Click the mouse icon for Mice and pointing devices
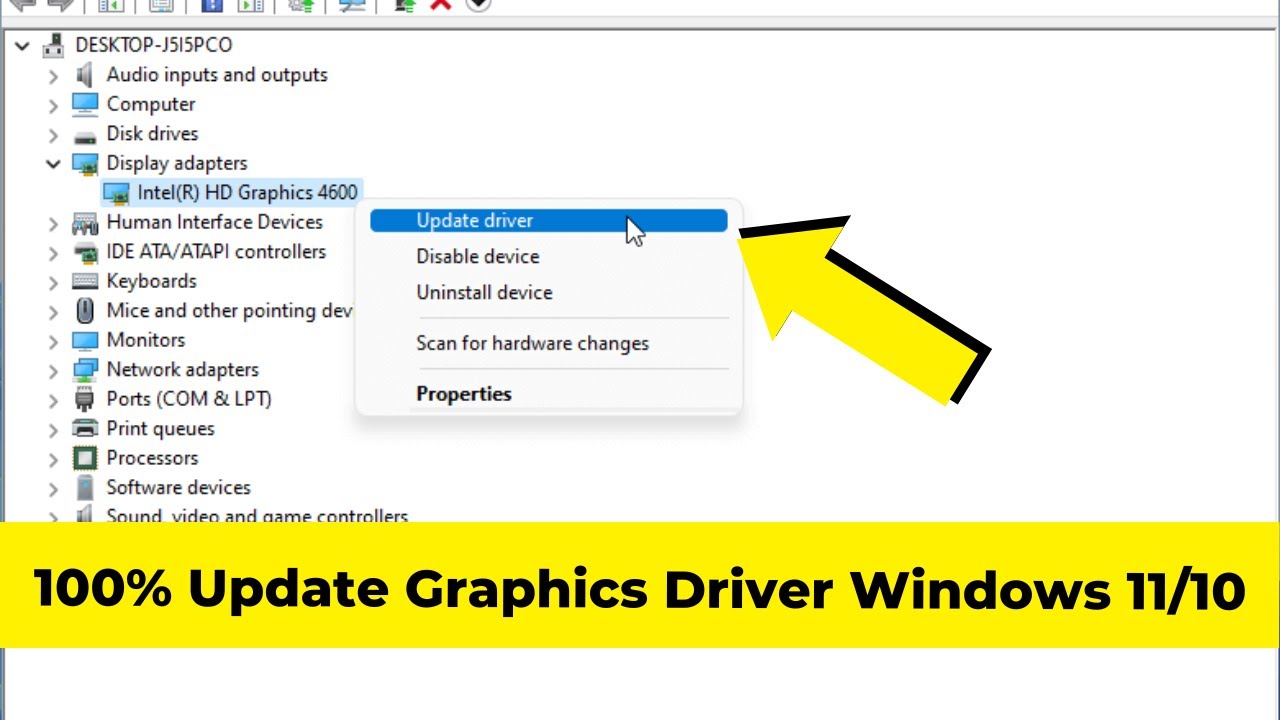1280x720 pixels. point(85,311)
